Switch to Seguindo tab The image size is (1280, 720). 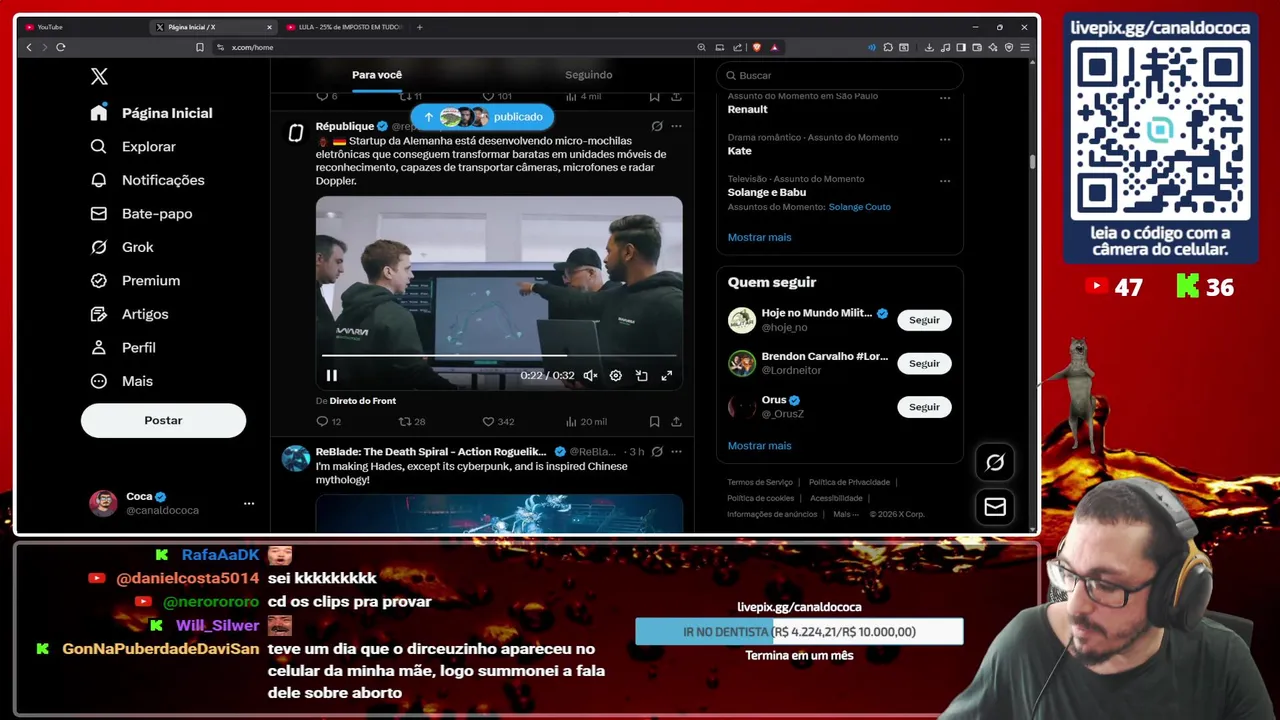(588, 75)
